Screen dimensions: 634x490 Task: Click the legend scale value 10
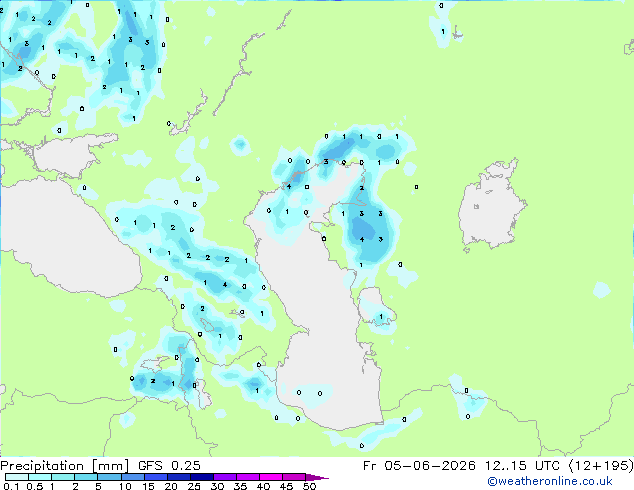(x=125, y=486)
